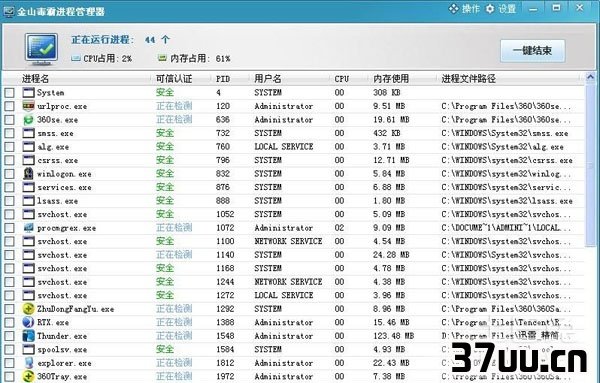Click the scrollbar up arrow
Screen dimensions: 600x383
(x=591, y=78)
